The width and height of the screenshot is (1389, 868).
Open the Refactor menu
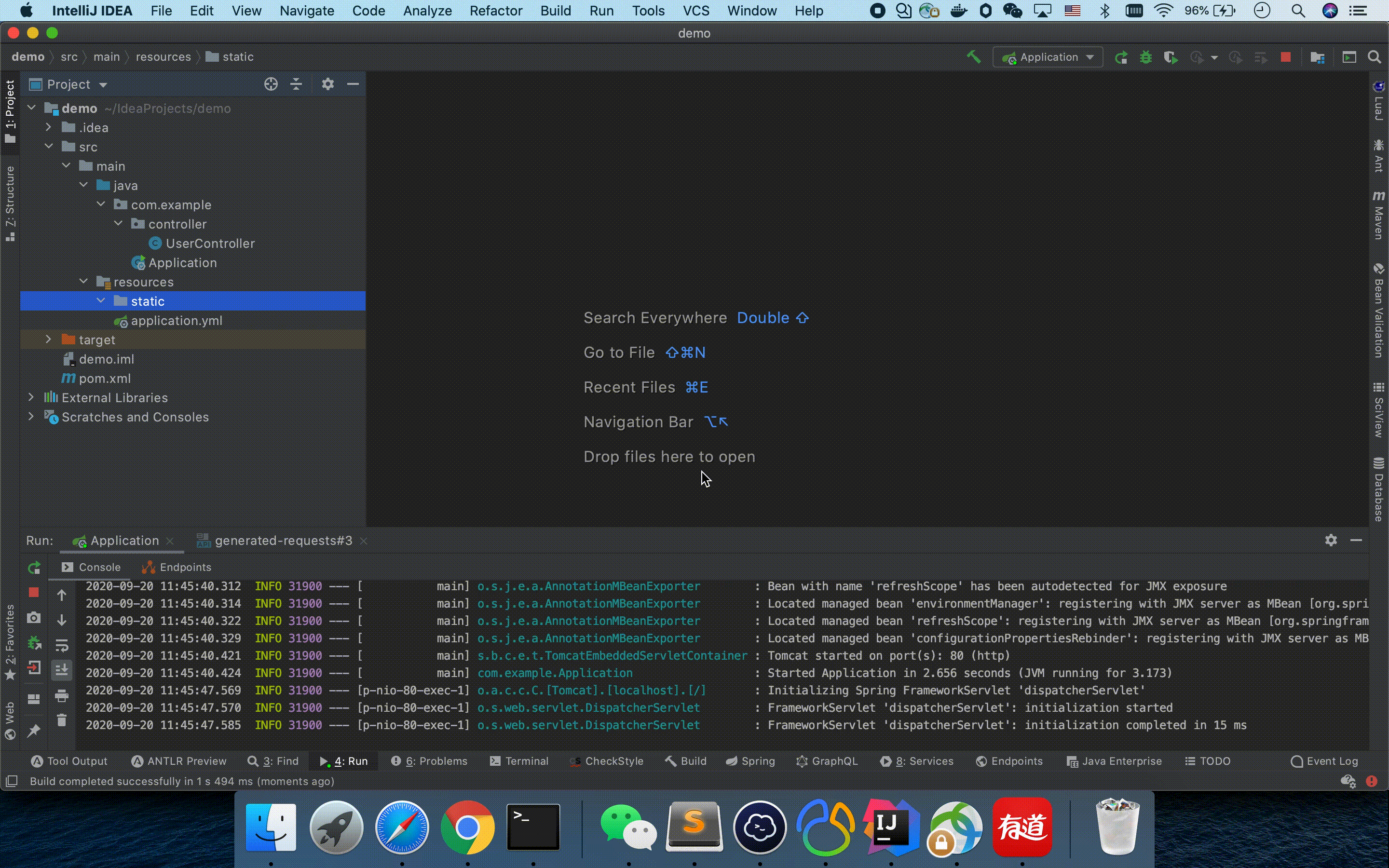495,11
